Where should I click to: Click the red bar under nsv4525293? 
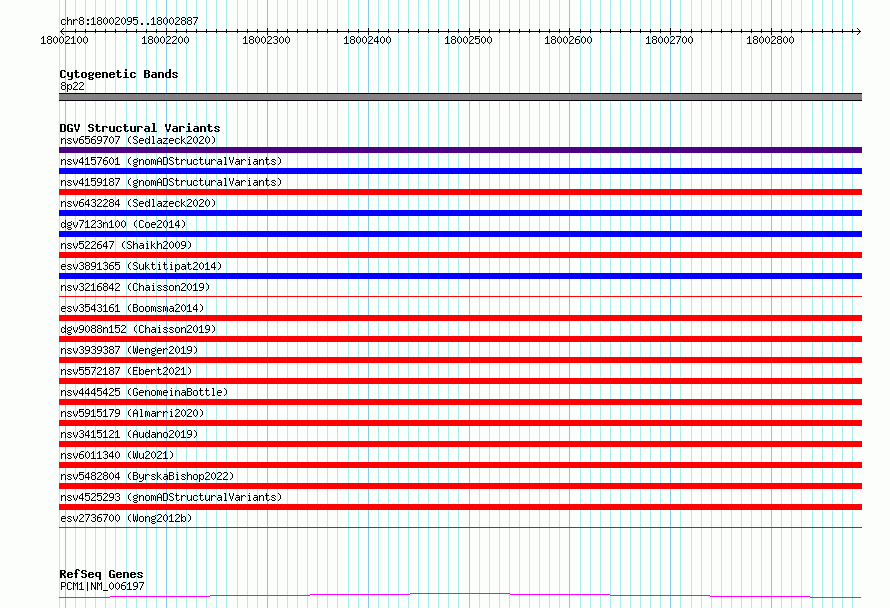point(460,507)
